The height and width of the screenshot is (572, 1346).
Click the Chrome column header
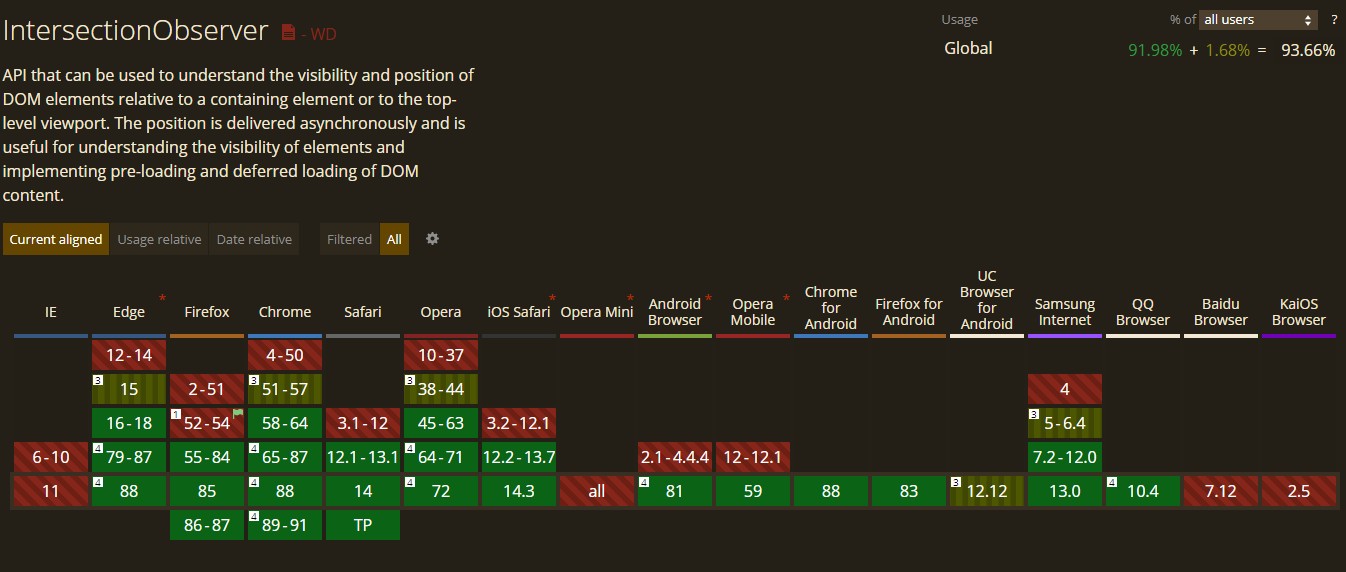285,312
